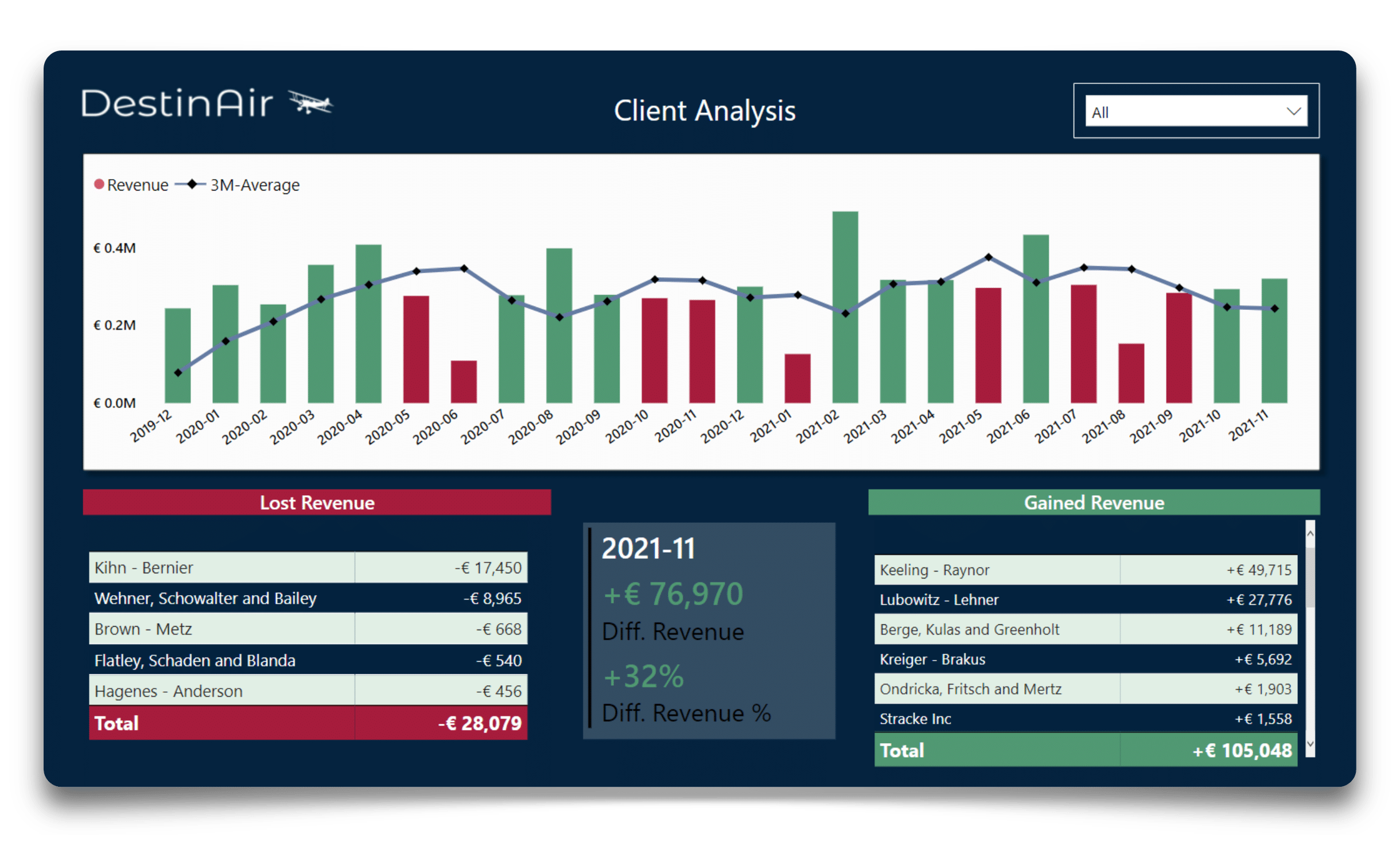1400x843 pixels.
Task: Click the Gained Revenue header
Action: point(1094,502)
